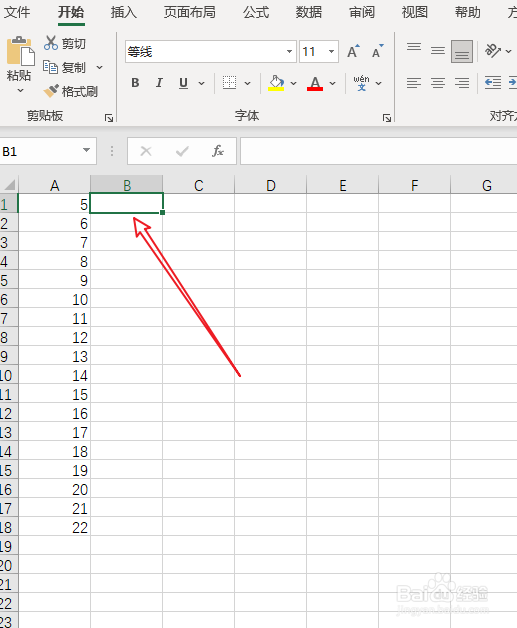Click the formula bar resize dots handle
The width and height of the screenshot is (517, 628).
pyautogui.click(x=112, y=151)
